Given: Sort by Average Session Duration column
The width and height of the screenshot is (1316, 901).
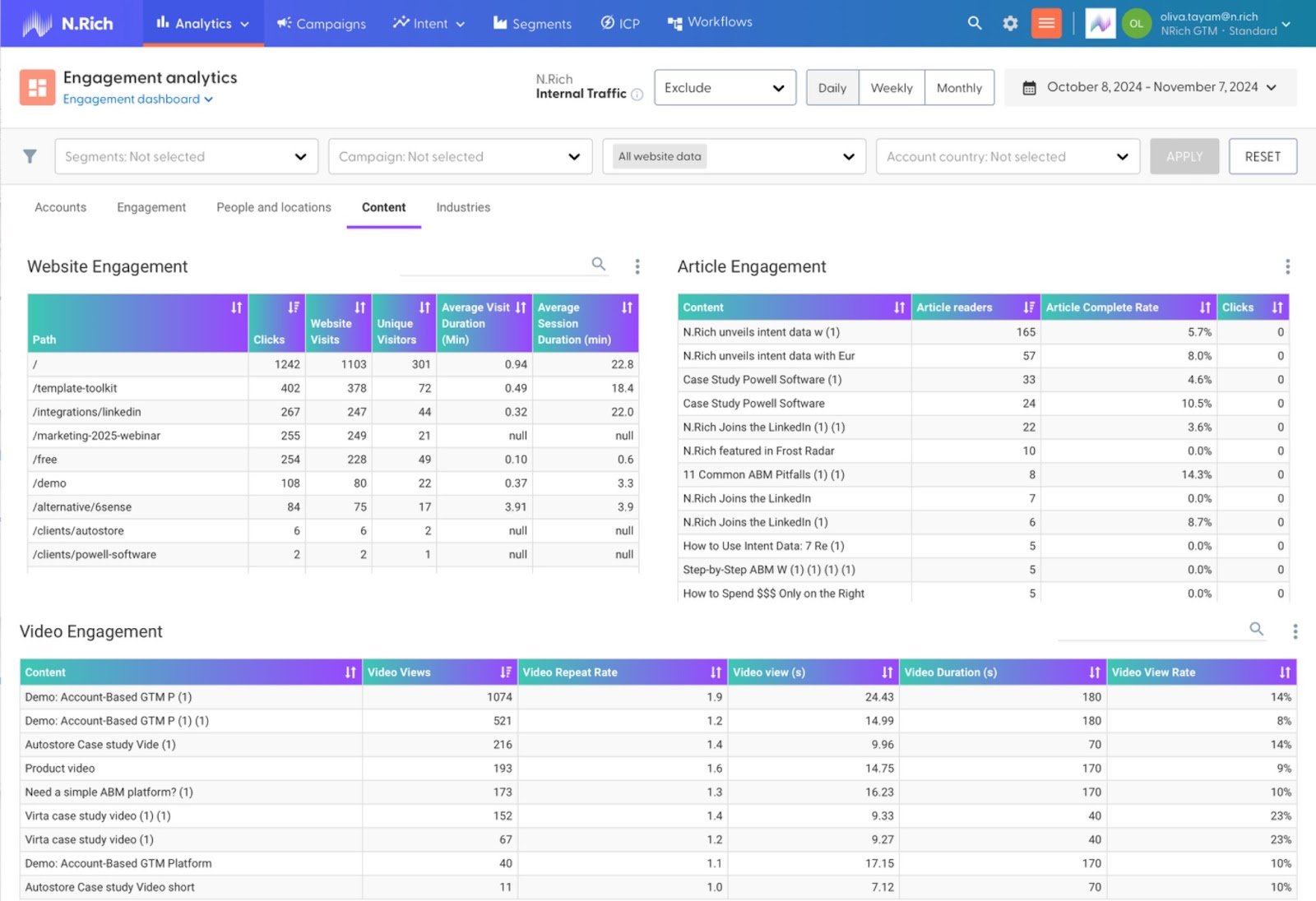Looking at the screenshot, I should click(628, 307).
